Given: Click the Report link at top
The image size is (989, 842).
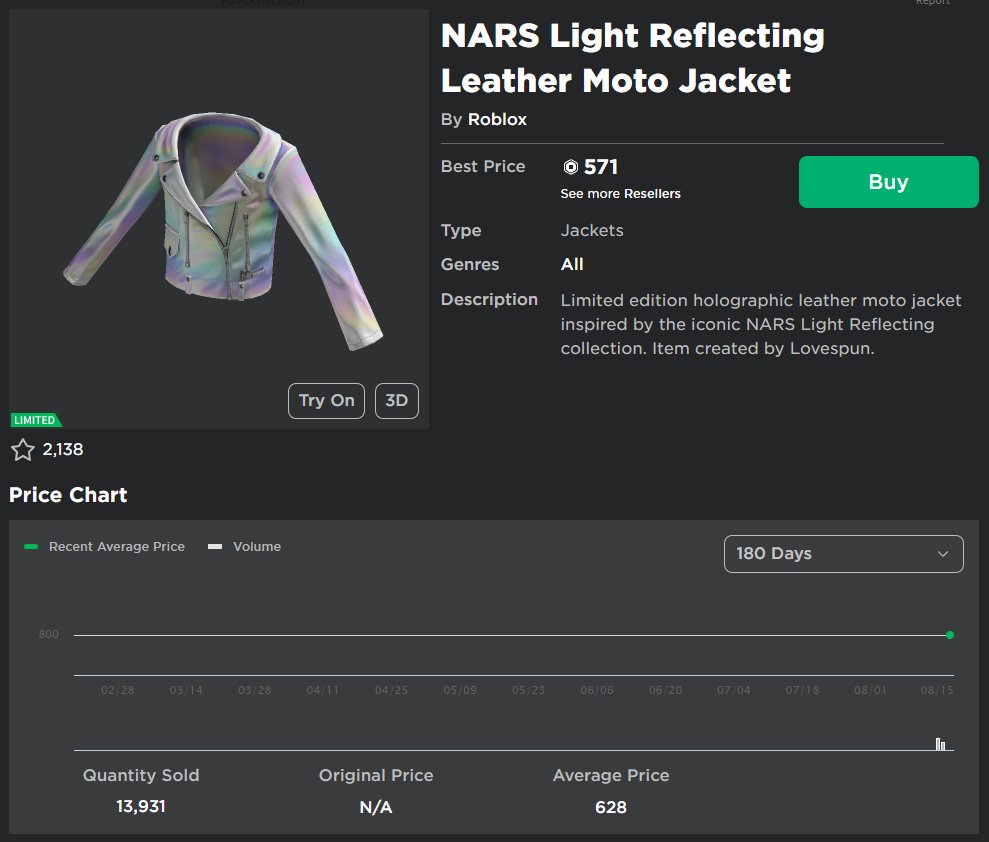Looking at the screenshot, I should [x=932, y=3].
